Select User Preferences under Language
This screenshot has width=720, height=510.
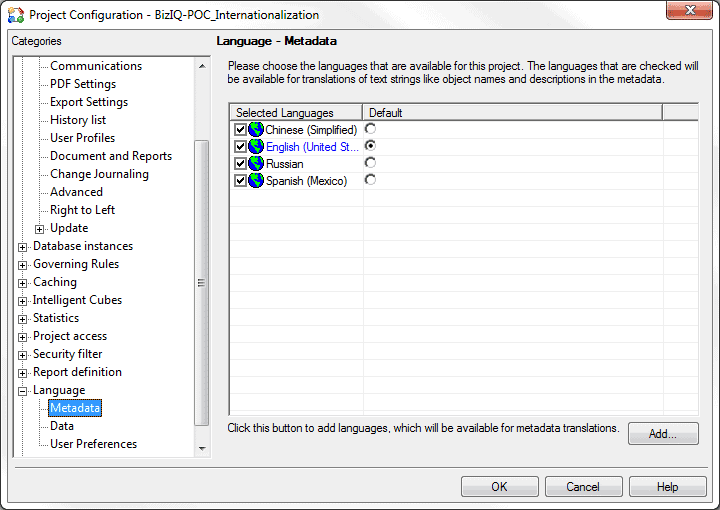click(93, 444)
